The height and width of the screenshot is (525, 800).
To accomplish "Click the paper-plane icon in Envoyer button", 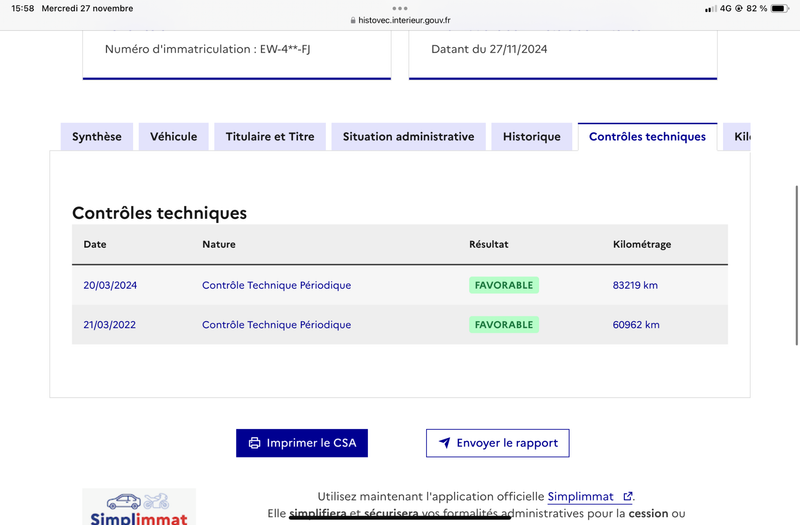I will (x=444, y=442).
